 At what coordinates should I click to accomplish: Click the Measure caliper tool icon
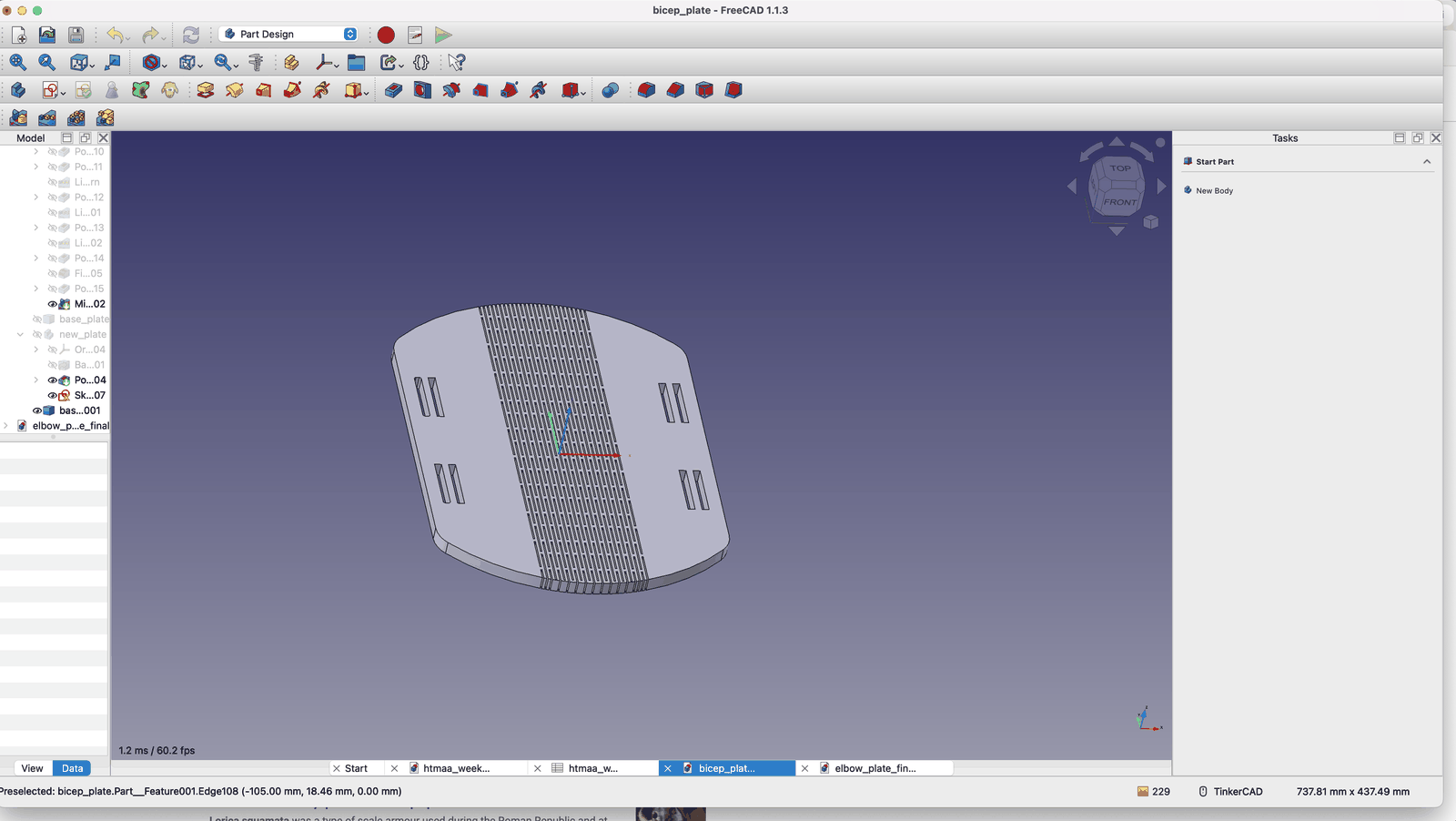pos(256,62)
